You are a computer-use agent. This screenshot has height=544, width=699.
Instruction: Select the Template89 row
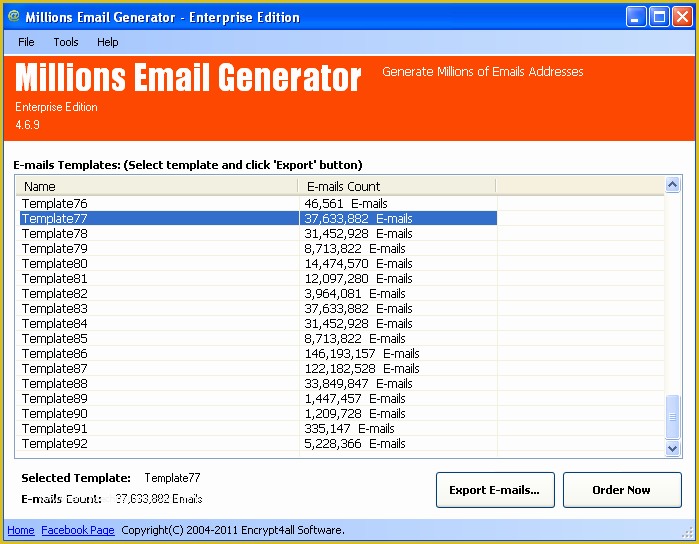[x=259, y=399]
